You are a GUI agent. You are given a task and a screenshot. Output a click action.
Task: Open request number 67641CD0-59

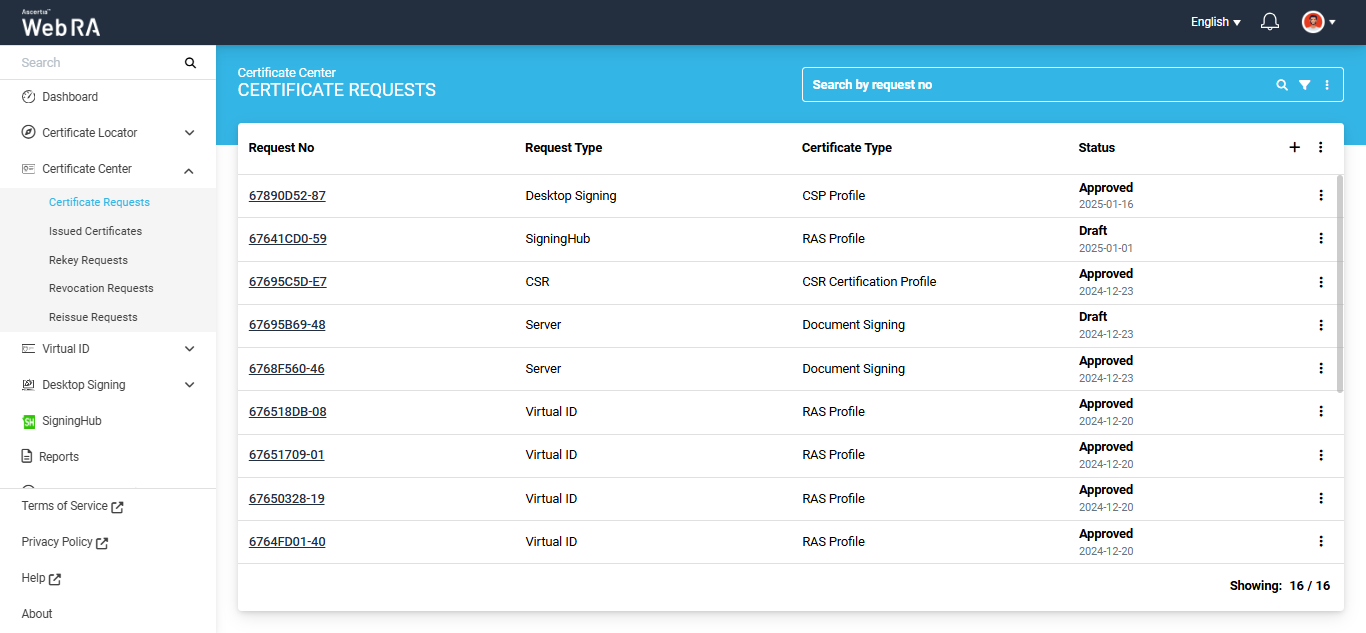point(287,239)
